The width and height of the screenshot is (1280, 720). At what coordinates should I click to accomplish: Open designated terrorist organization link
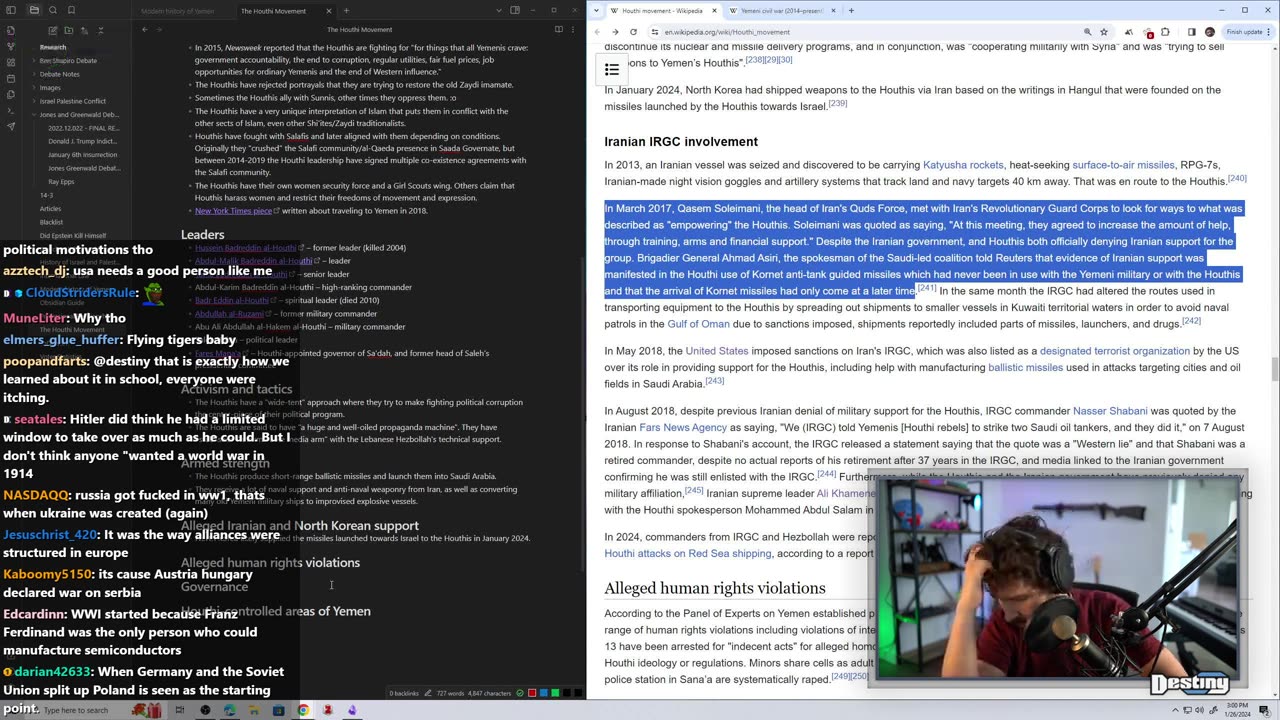pyautogui.click(x=1114, y=351)
